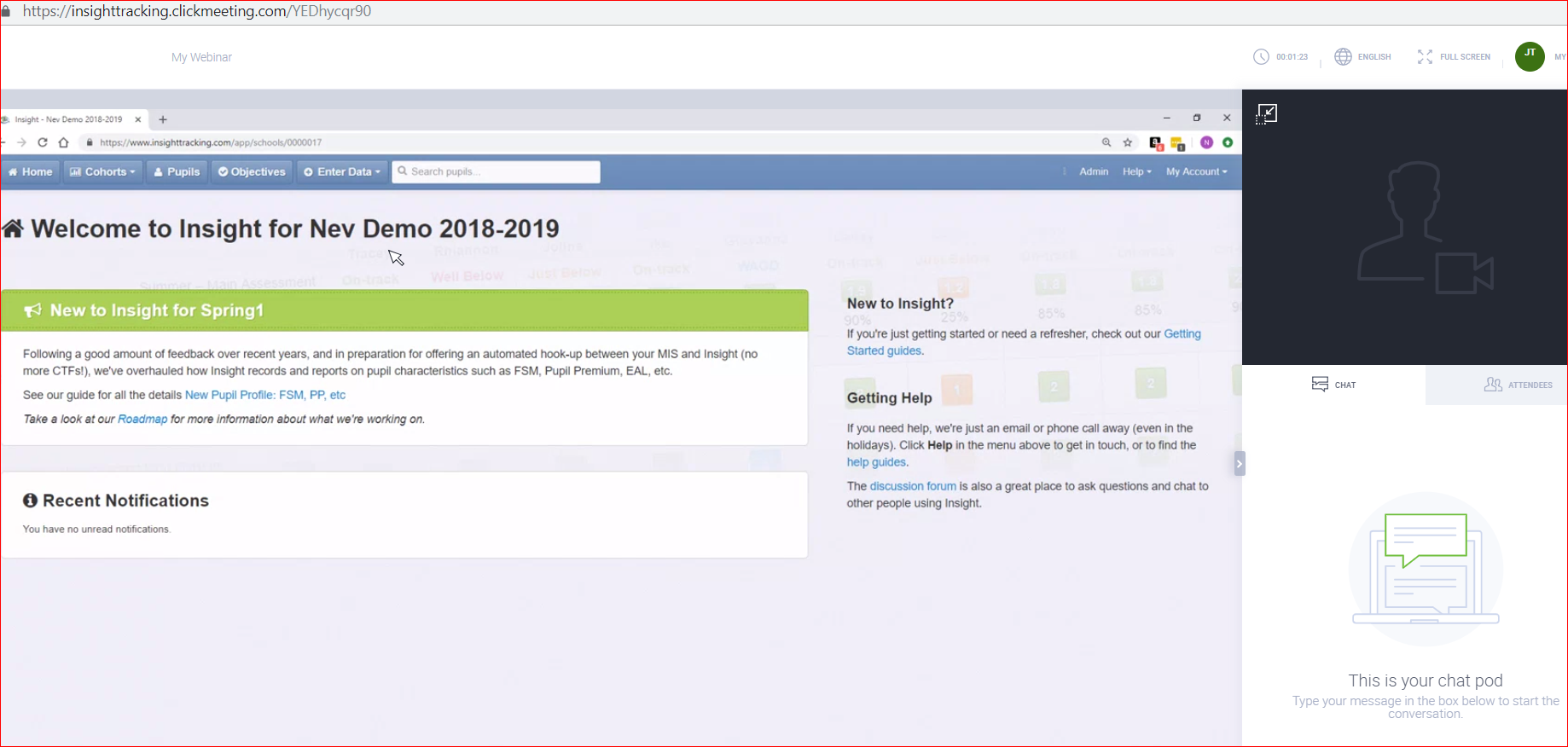Enter full screen mode in webinar
This screenshot has width=1568, height=747.
(x=1454, y=57)
